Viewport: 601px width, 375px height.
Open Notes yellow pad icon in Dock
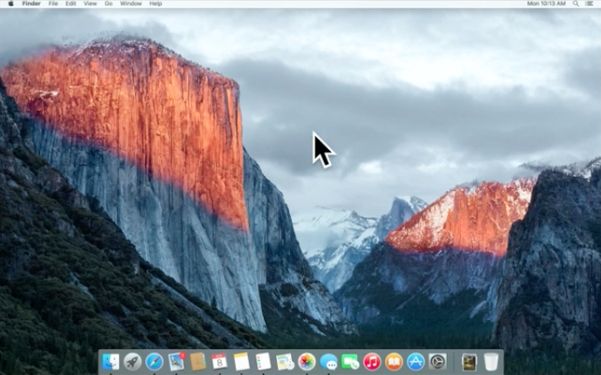point(241,362)
